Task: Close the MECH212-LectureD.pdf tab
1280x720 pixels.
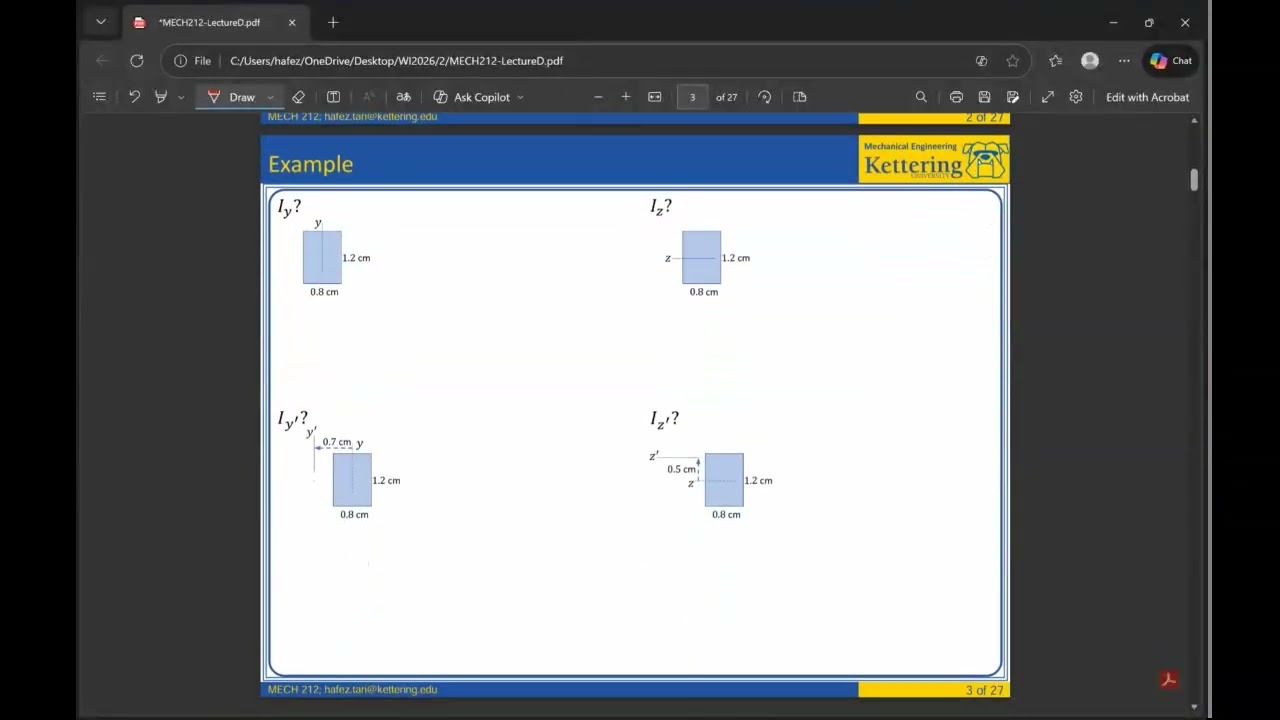Action: (292, 22)
